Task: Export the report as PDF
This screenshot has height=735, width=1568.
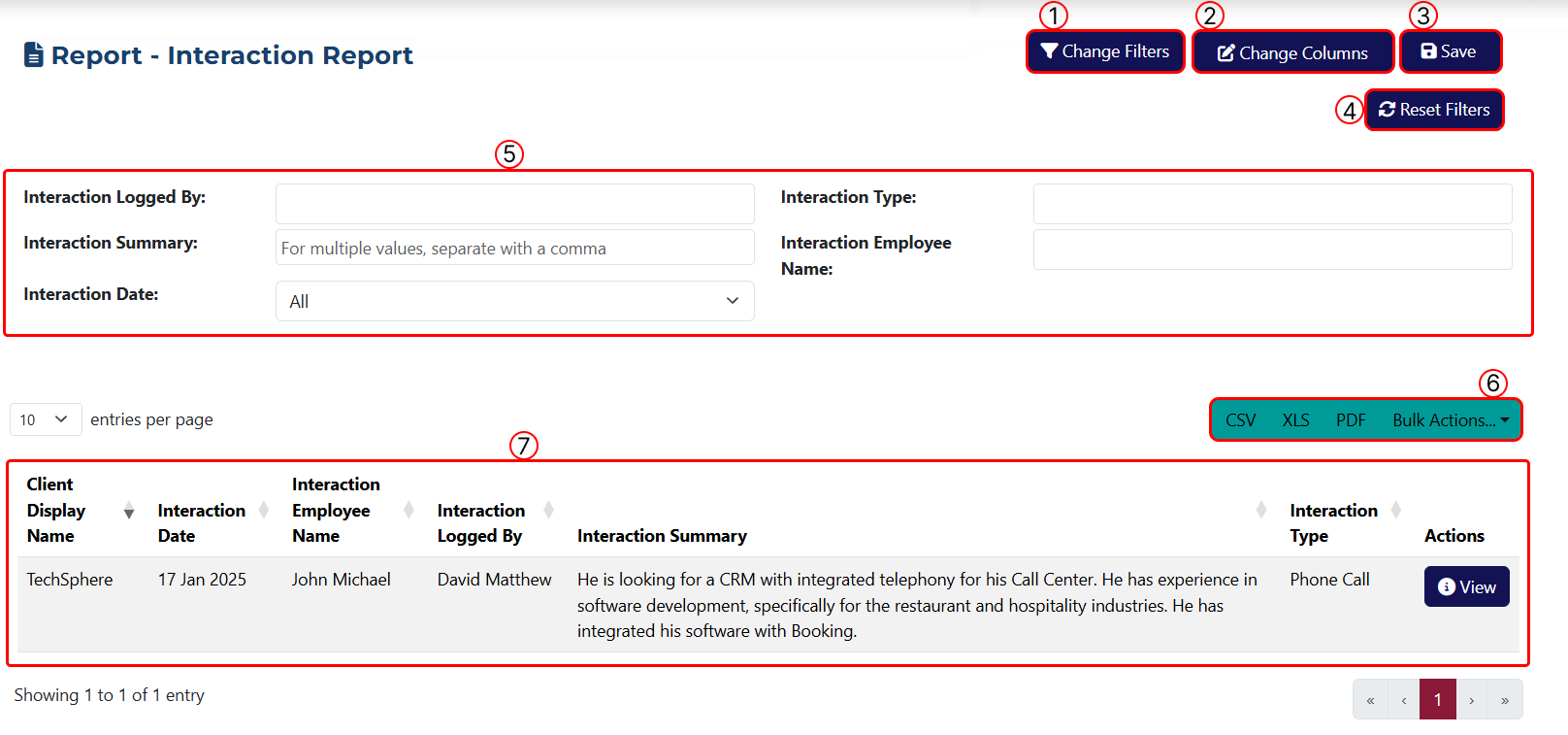Action: [1350, 420]
